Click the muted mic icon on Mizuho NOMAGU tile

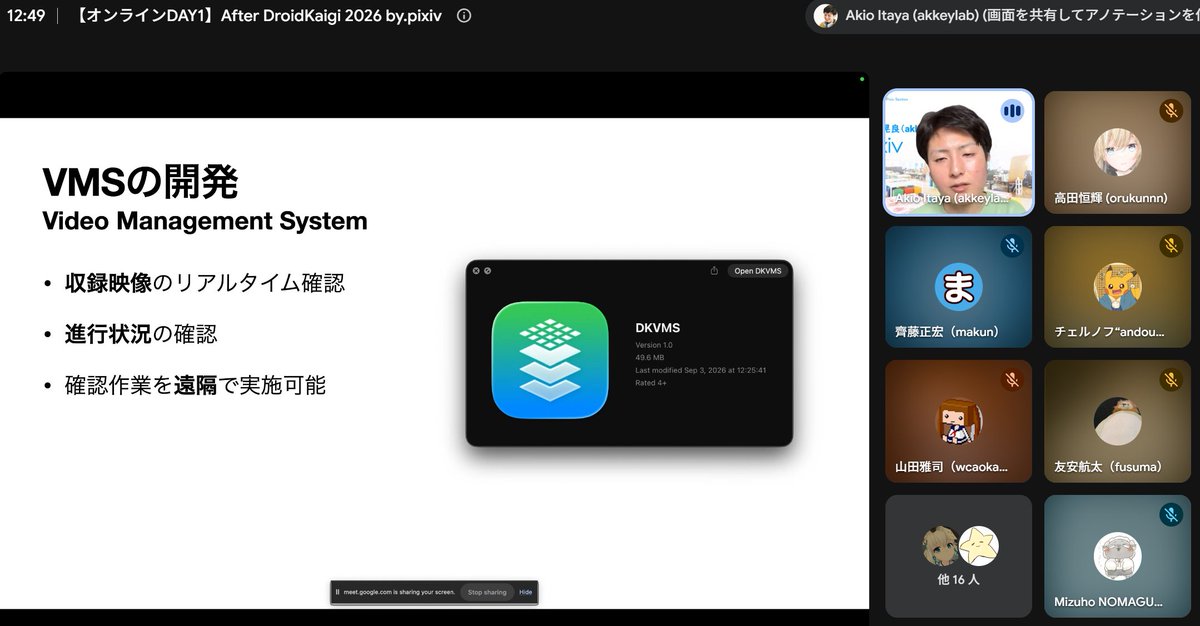[x=1171, y=515]
